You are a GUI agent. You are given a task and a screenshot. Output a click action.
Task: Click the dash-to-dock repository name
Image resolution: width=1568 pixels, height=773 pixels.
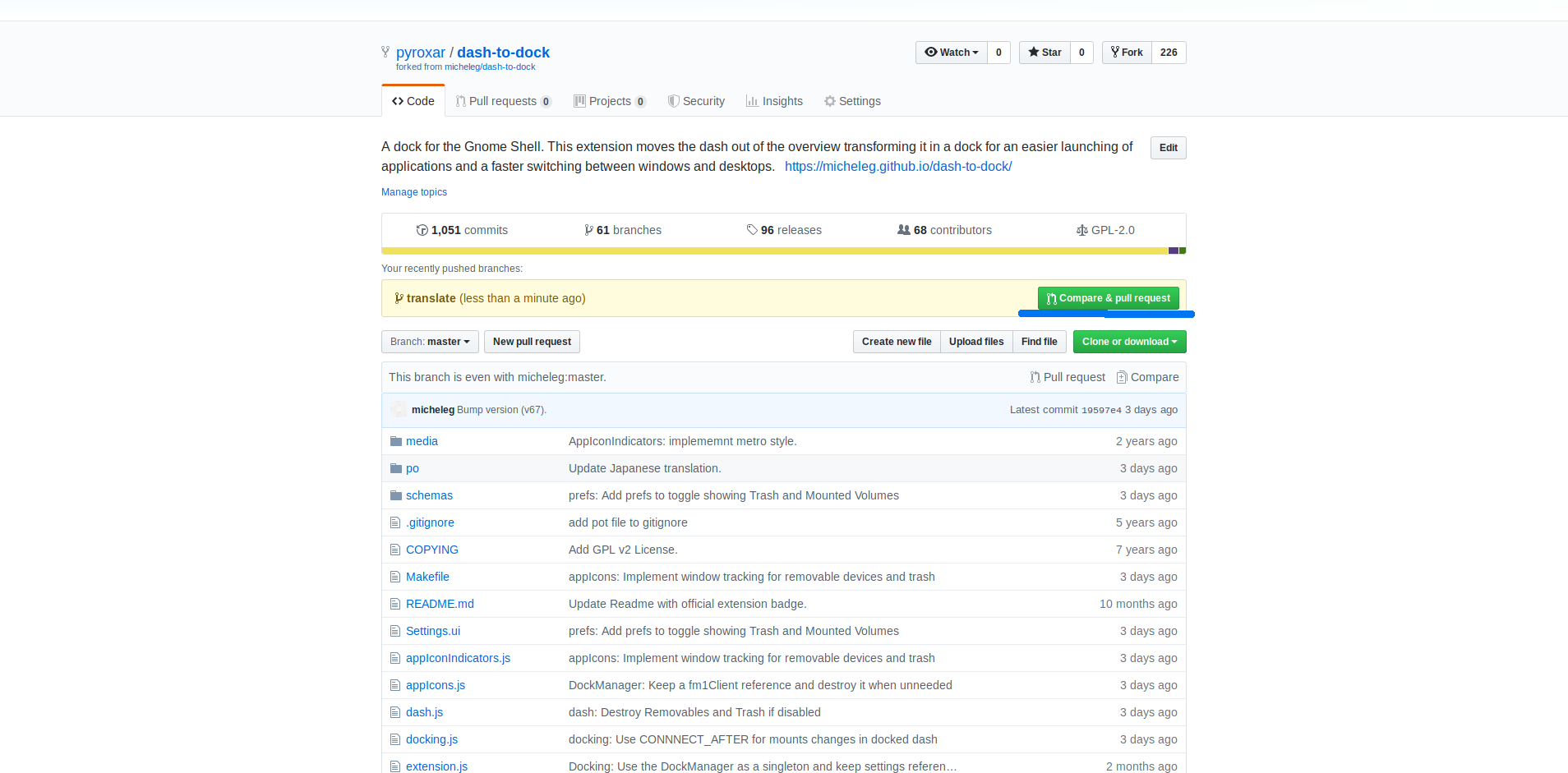(503, 53)
